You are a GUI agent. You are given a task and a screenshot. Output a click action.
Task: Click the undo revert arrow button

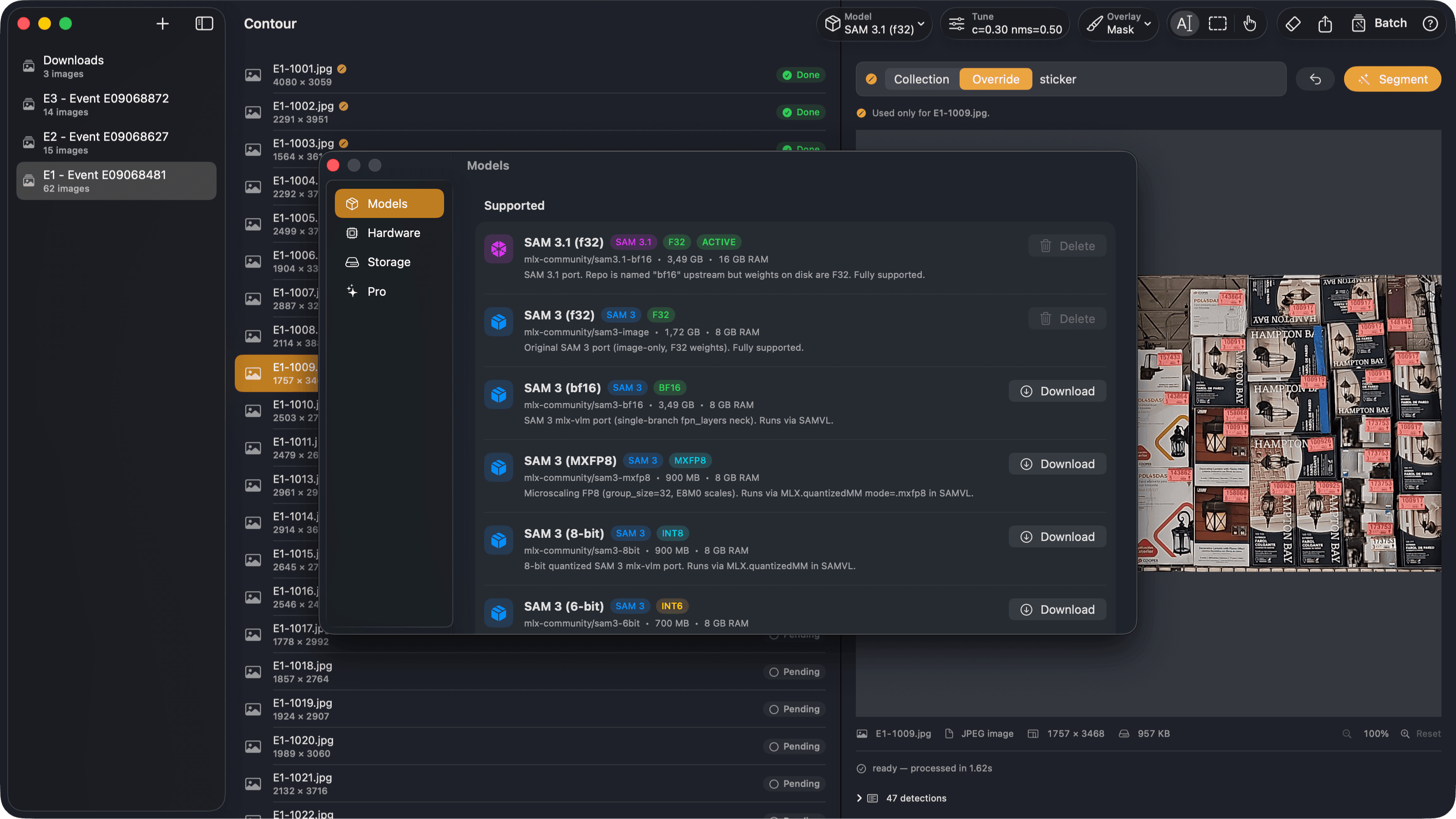coord(1315,79)
